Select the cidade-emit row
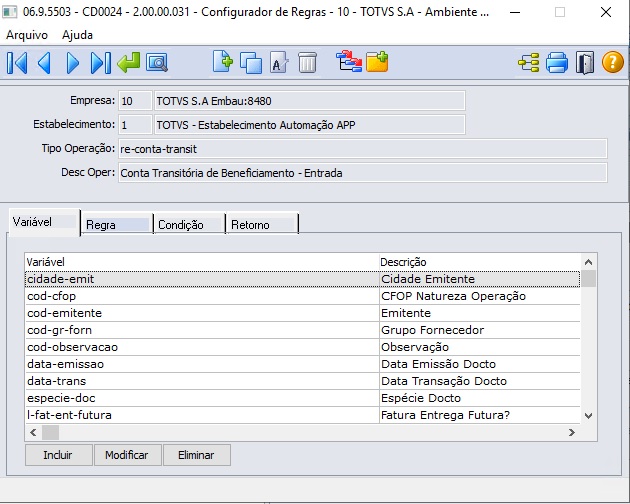Viewport: 630px width, 504px height. pos(303,279)
